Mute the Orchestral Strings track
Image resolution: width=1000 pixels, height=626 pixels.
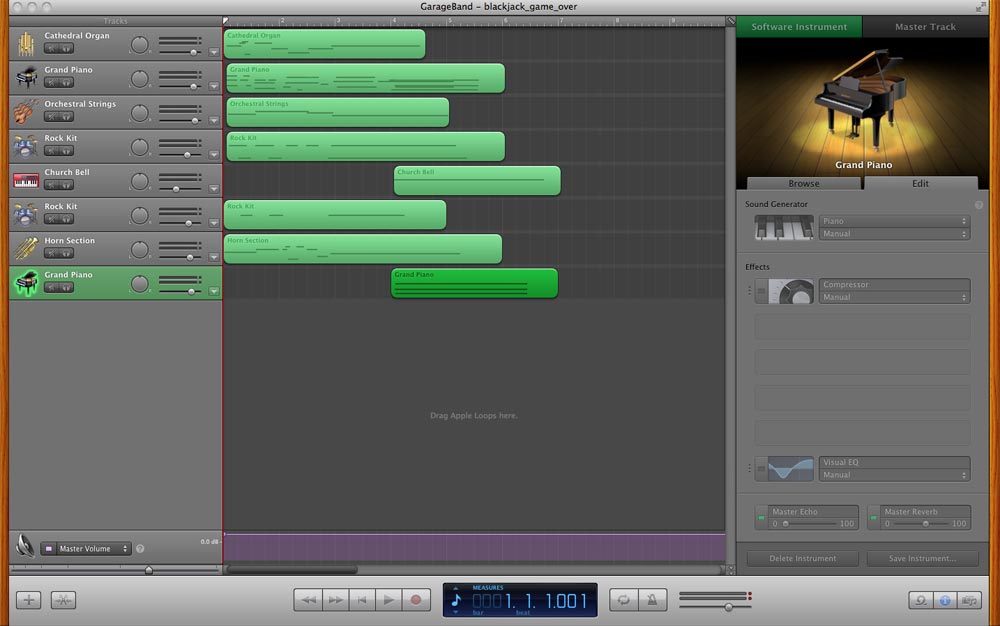(x=52, y=117)
